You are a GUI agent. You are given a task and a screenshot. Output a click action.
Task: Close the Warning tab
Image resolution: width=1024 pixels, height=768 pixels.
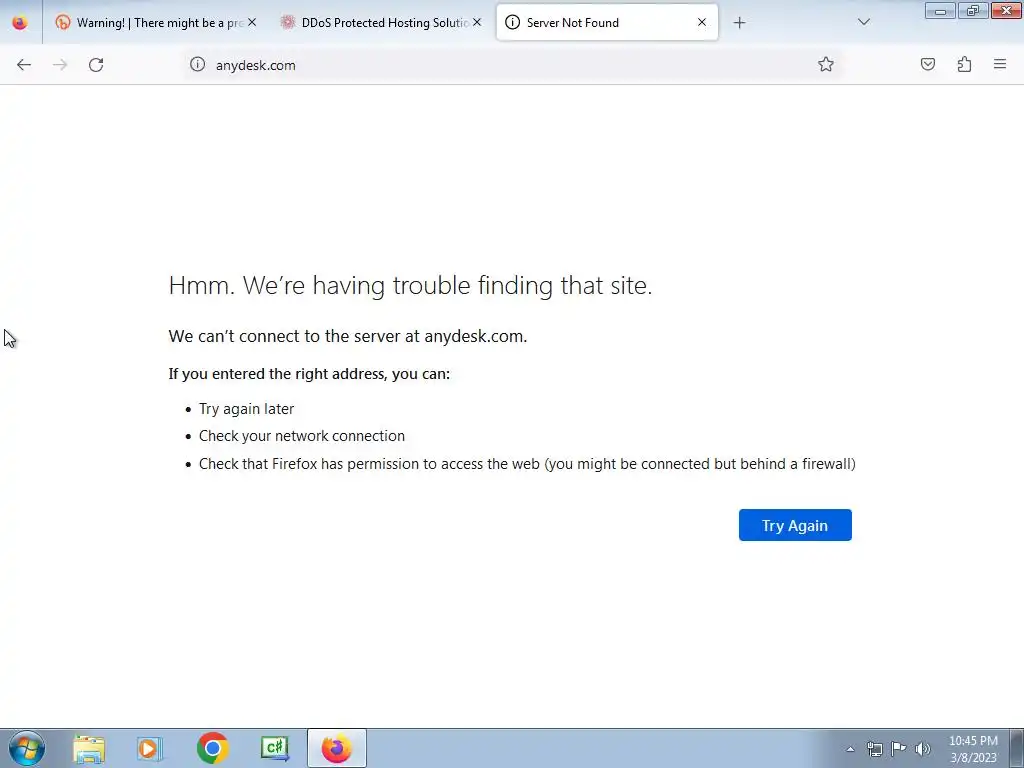pos(252,22)
